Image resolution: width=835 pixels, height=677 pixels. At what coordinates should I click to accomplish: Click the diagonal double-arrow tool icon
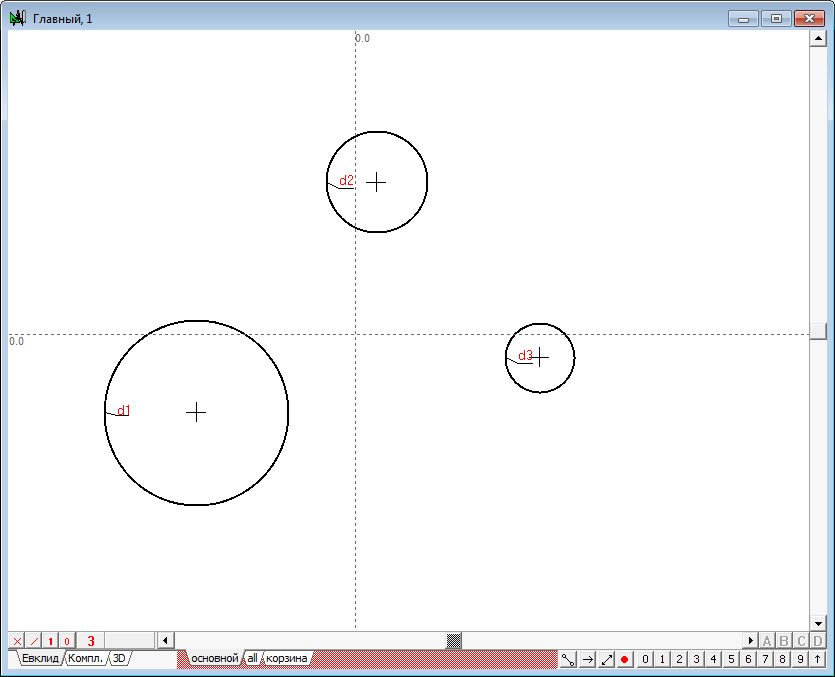[607, 659]
